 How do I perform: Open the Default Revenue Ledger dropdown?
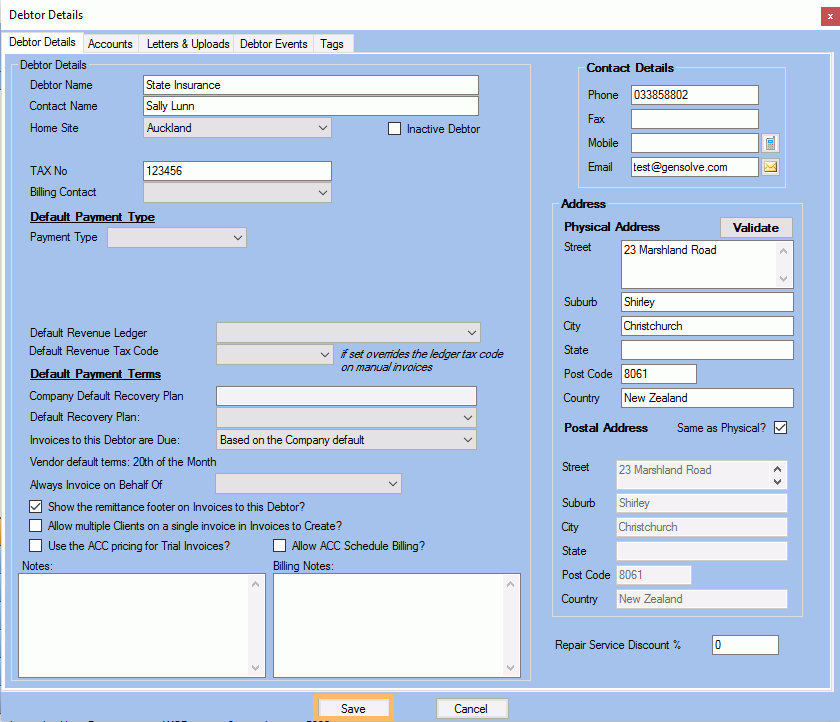(470, 333)
